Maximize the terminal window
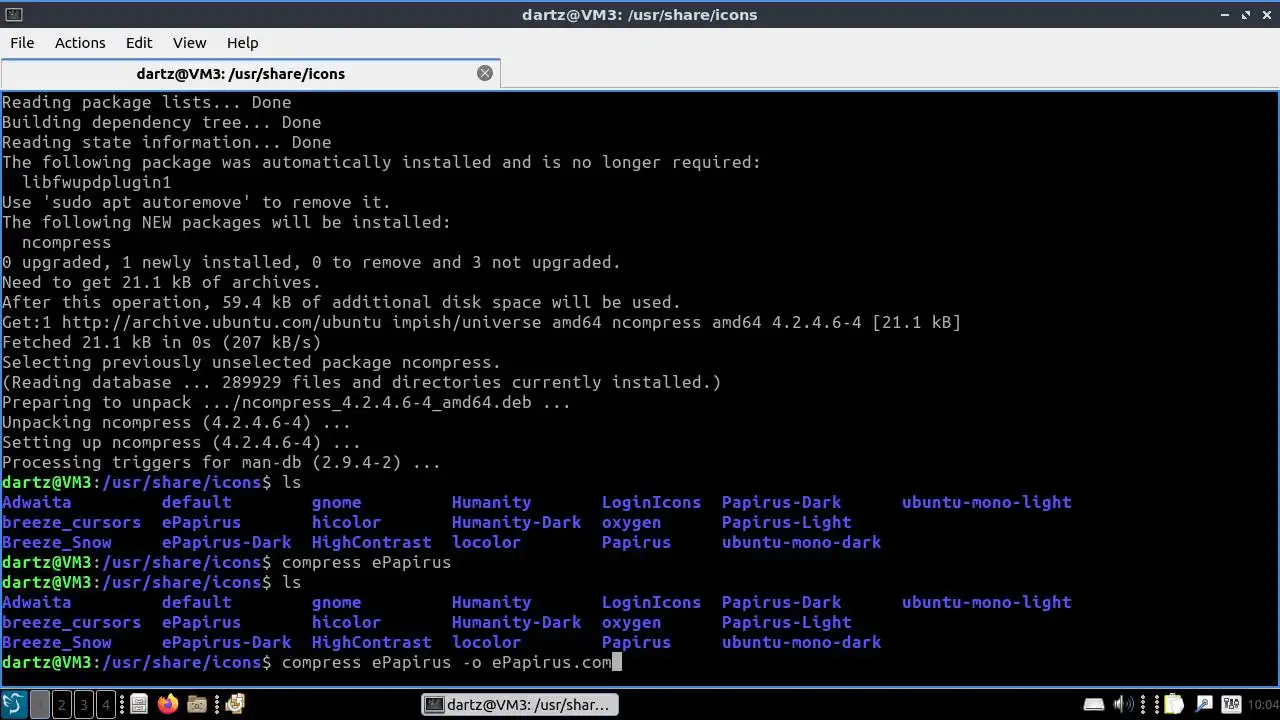 pyautogui.click(x=1246, y=15)
